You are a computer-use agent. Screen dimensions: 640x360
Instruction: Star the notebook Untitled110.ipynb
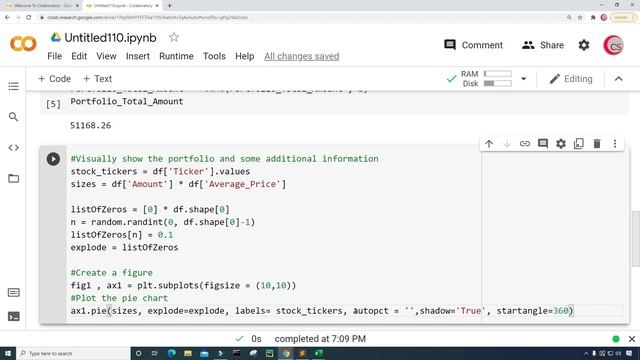174,38
